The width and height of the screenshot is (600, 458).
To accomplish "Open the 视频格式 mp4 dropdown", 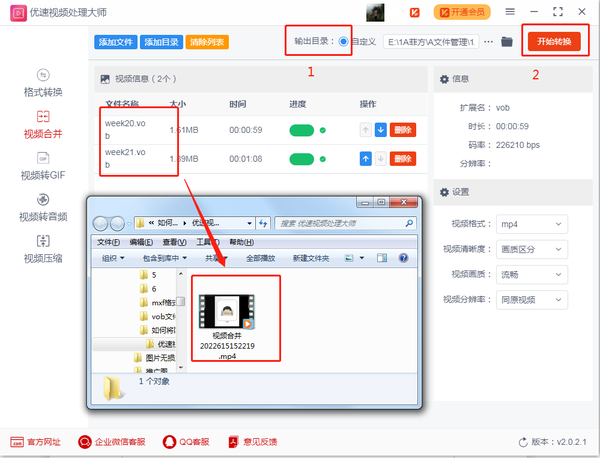I will point(532,224).
